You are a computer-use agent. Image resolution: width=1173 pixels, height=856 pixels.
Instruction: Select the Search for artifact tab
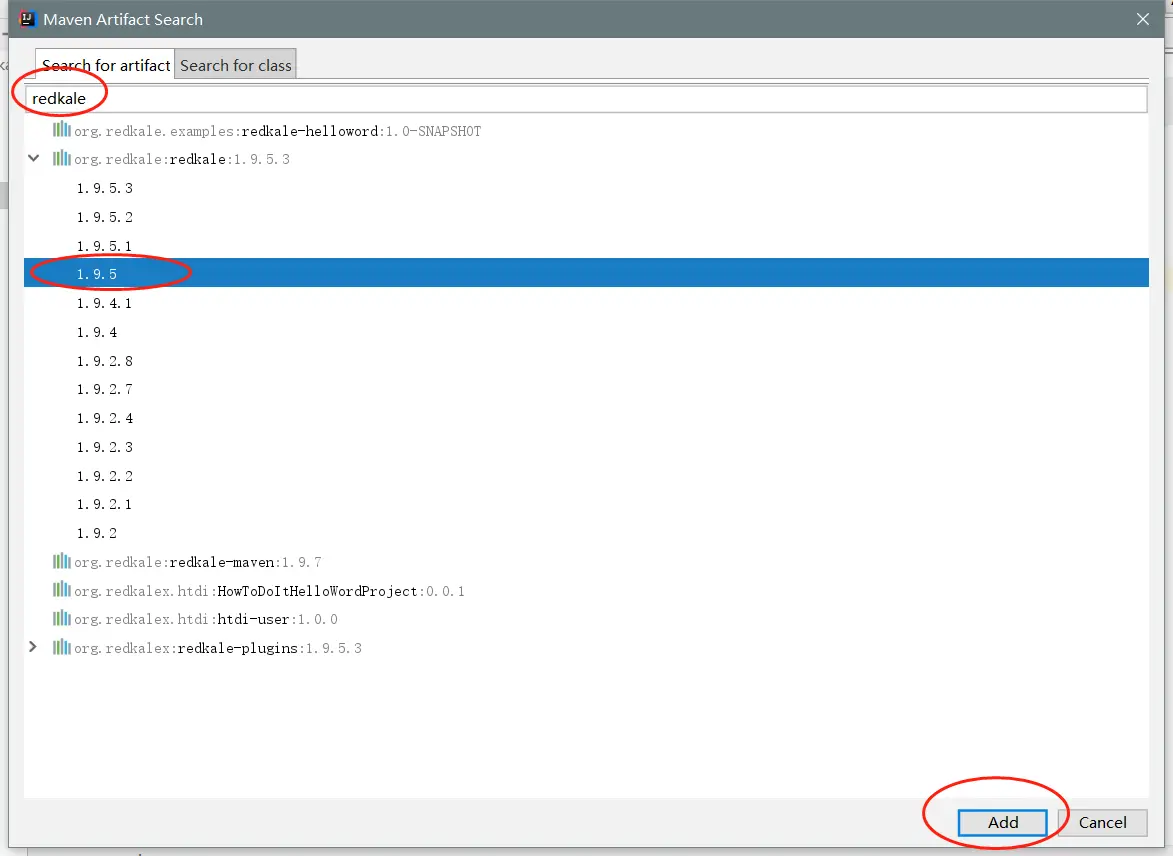(x=105, y=65)
